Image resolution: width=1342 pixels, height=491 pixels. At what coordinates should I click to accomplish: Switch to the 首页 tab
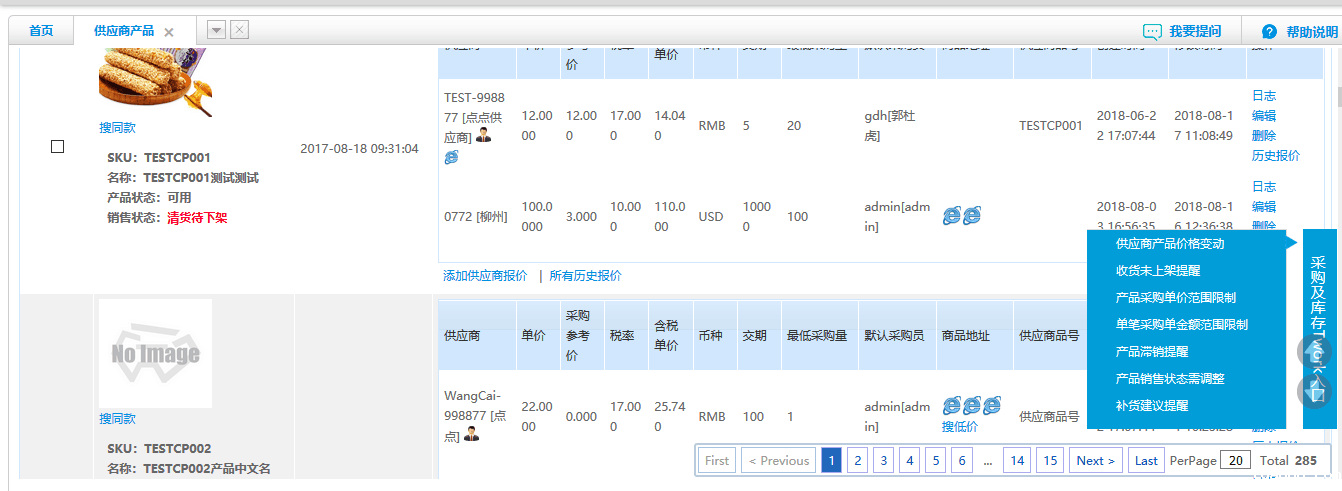tap(41, 31)
